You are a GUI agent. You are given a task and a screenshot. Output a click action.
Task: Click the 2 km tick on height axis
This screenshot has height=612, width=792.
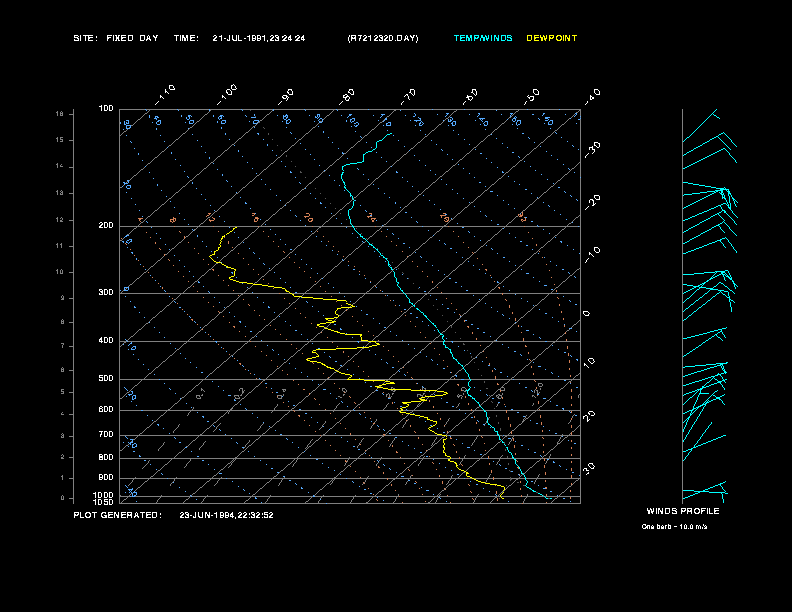[63, 457]
